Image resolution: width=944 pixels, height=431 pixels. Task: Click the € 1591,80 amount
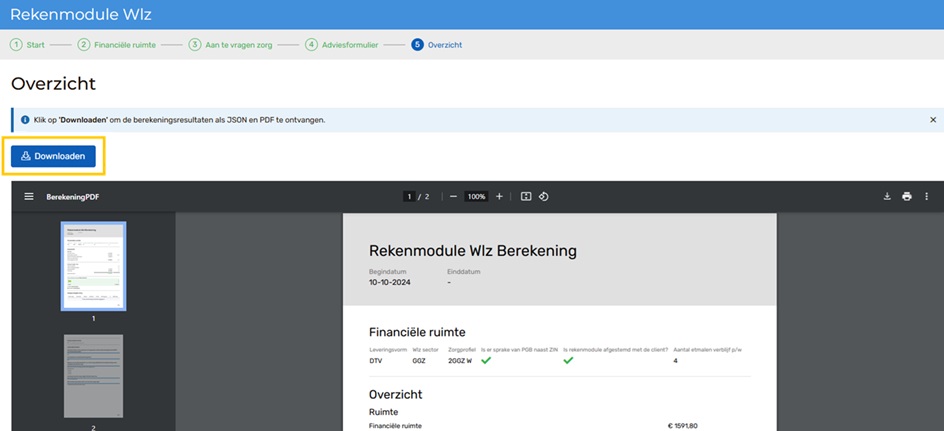(x=683, y=426)
